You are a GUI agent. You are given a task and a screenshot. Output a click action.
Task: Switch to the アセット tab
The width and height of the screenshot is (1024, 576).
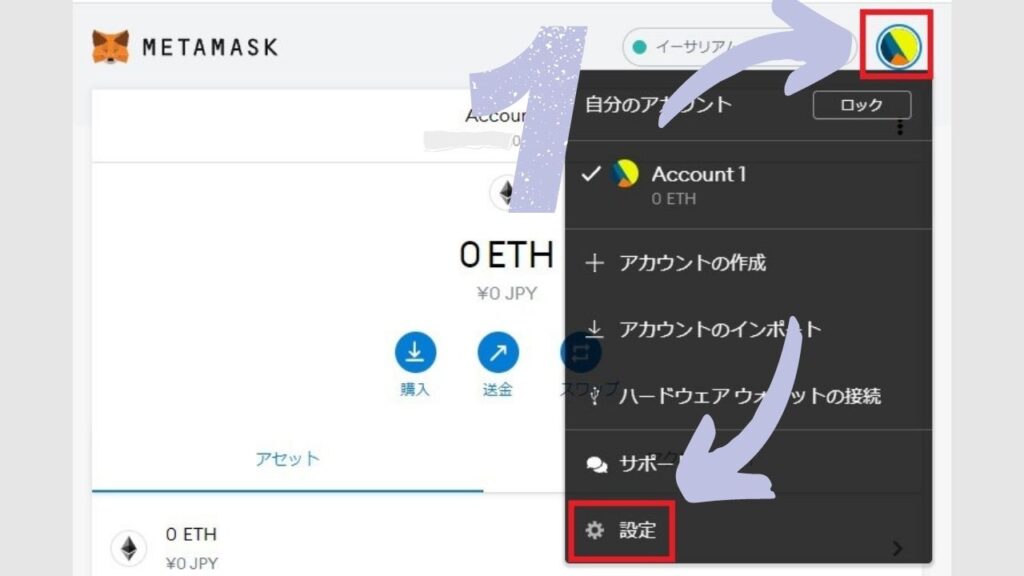(x=287, y=458)
